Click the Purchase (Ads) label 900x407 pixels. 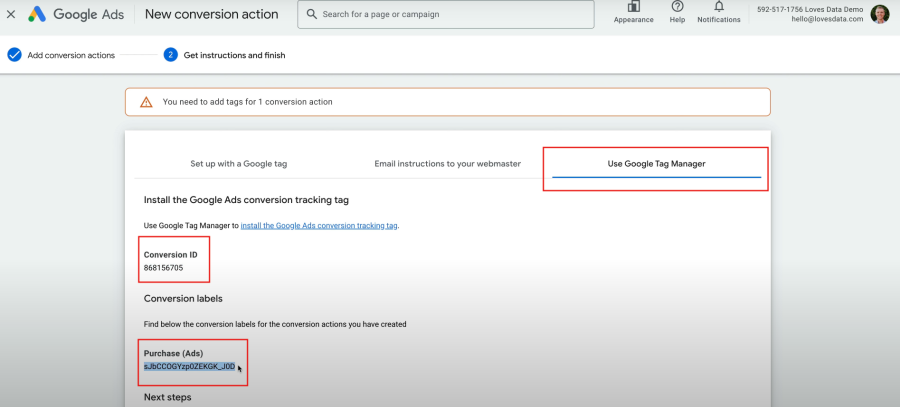pos(173,354)
